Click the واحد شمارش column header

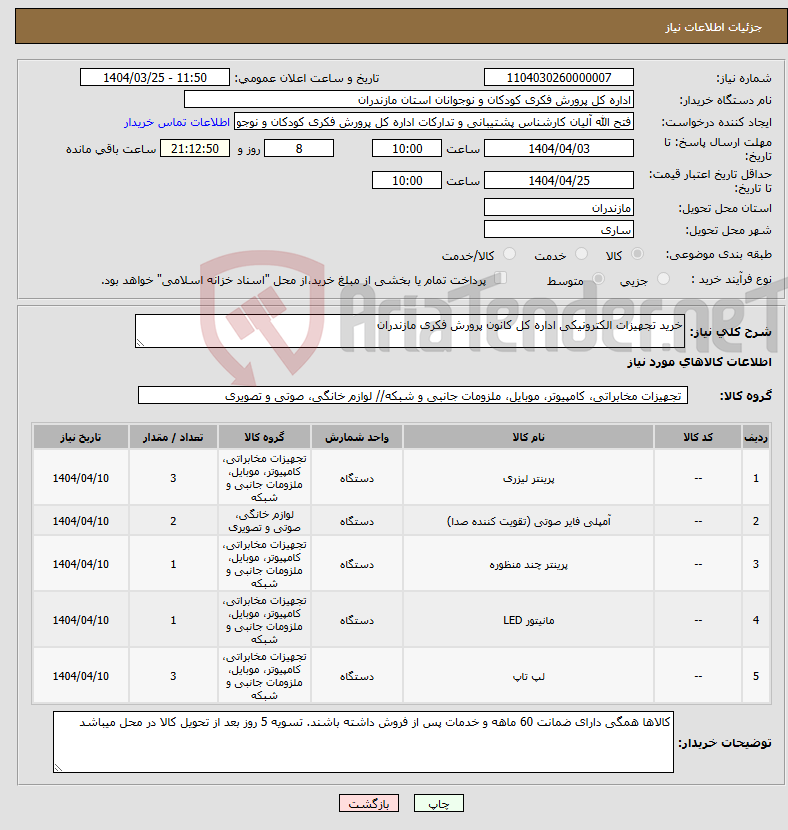(357, 437)
